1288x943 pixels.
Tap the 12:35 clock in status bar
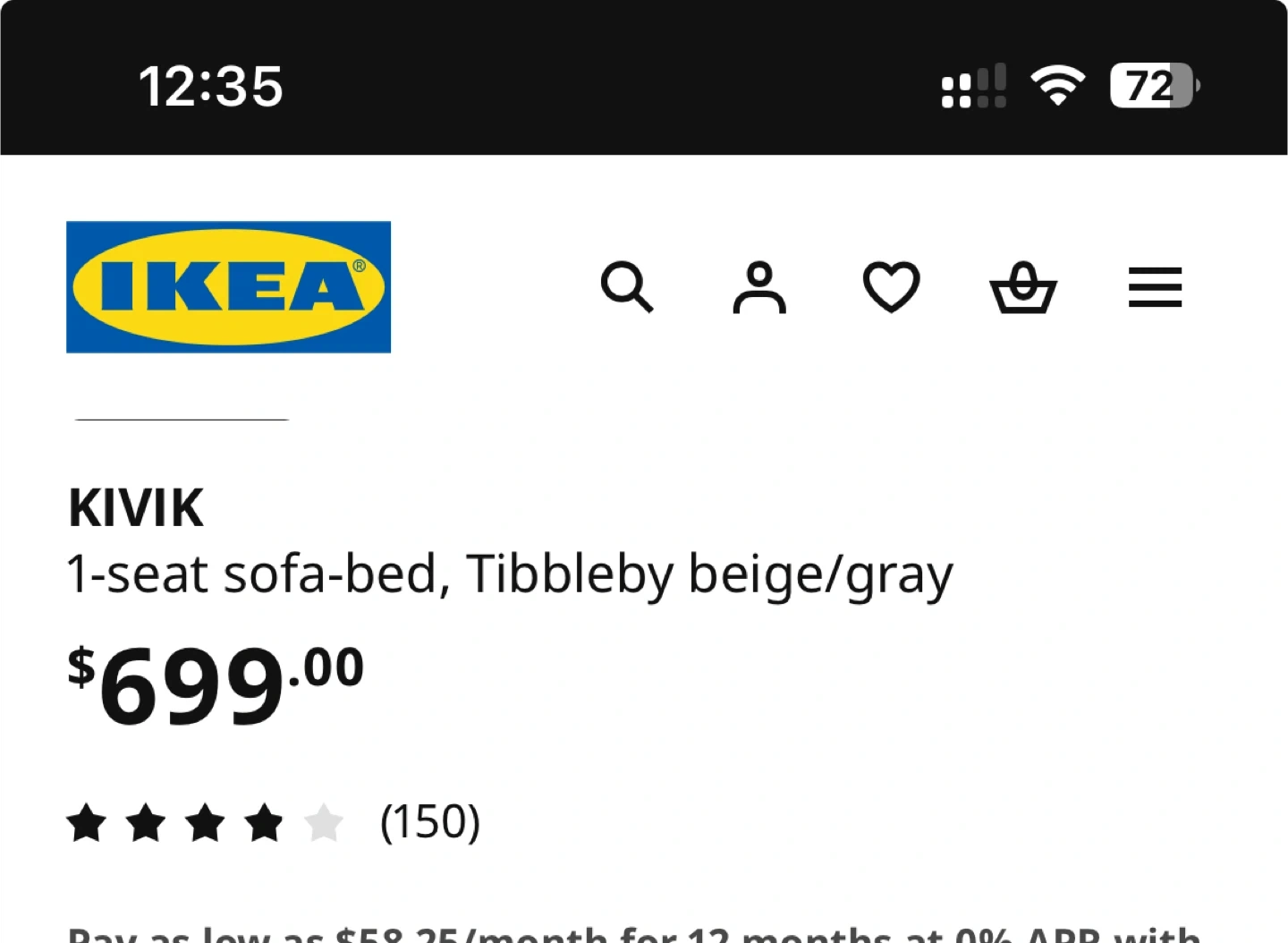(x=210, y=87)
